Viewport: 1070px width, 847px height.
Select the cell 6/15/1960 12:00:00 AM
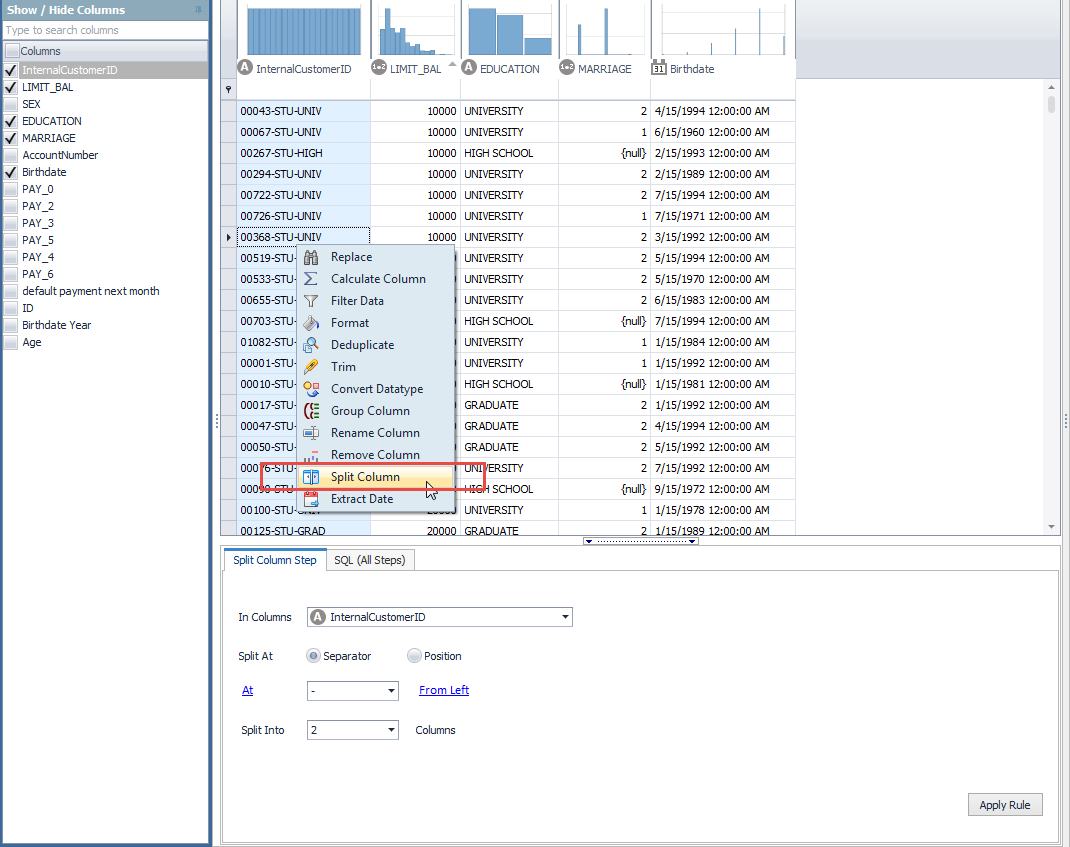coord(723,132)
